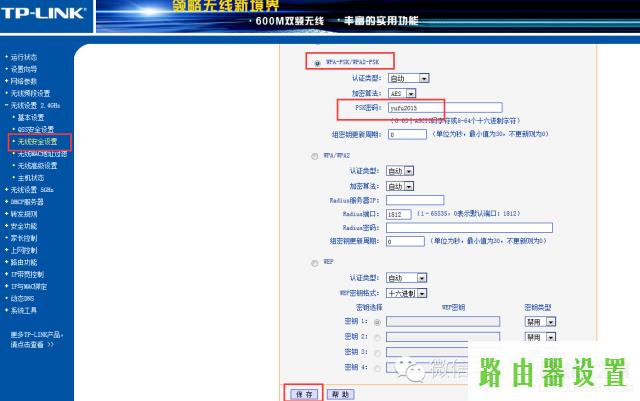Open WPA/WPA2 认证类型 dropdown
This screenshot has height=401, width=640.
[x=400, y=171]
